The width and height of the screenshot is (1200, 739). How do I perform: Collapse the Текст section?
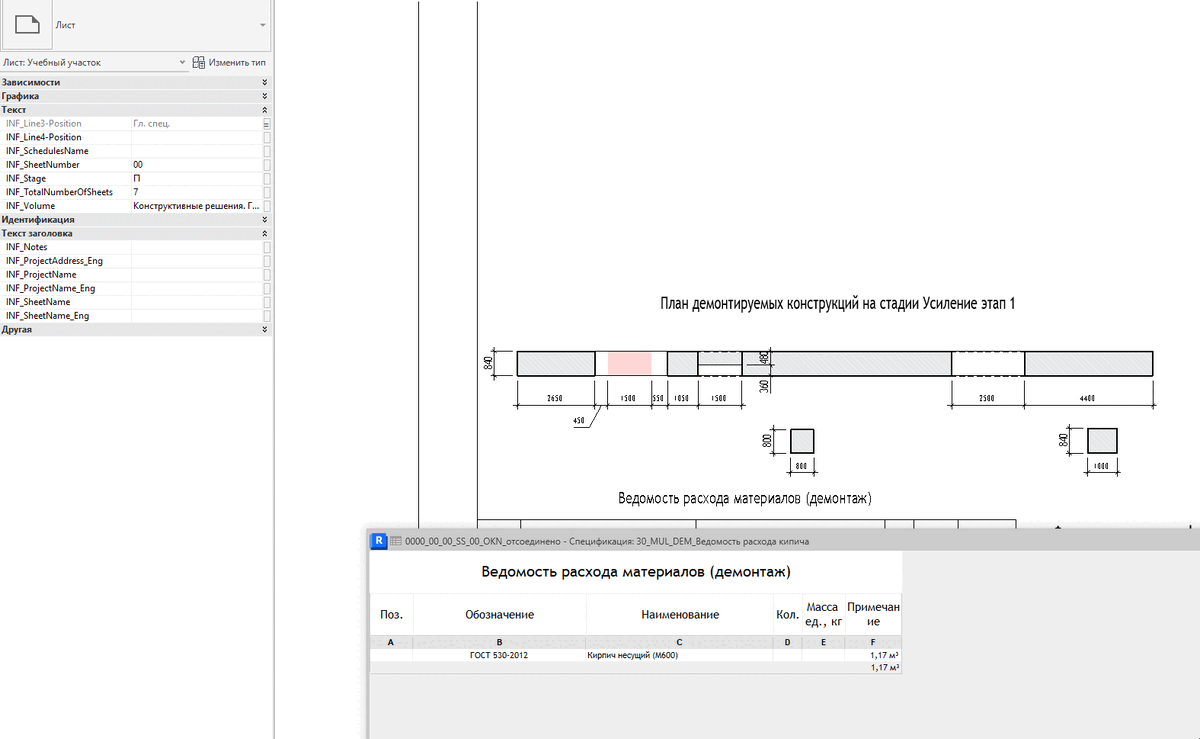click(264, 110)
